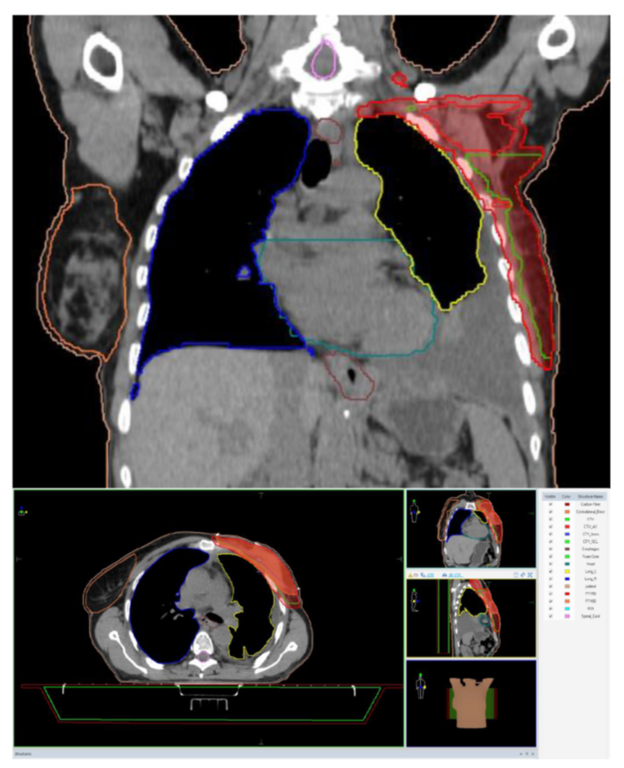Click the Structures label in the bottom bar
The image size is (624, 768).
pyautogui.click(x=22, y=754)
